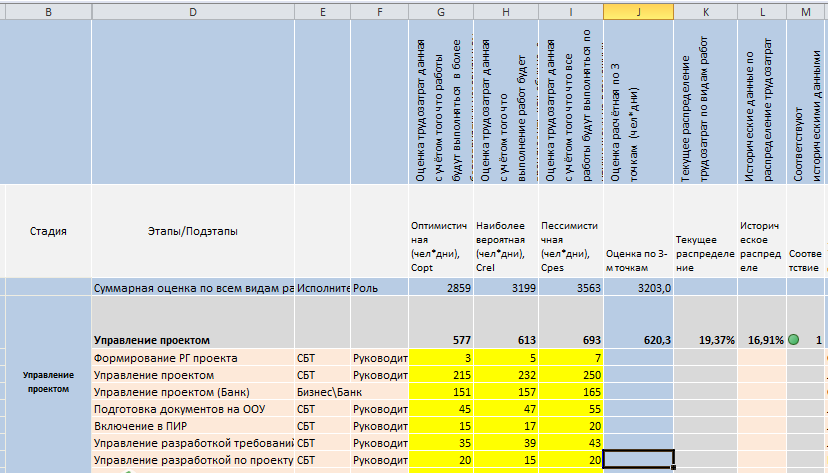This screenshot has width=828, height=473.
Task: Select column B header
Action: (x=48, y=12)
